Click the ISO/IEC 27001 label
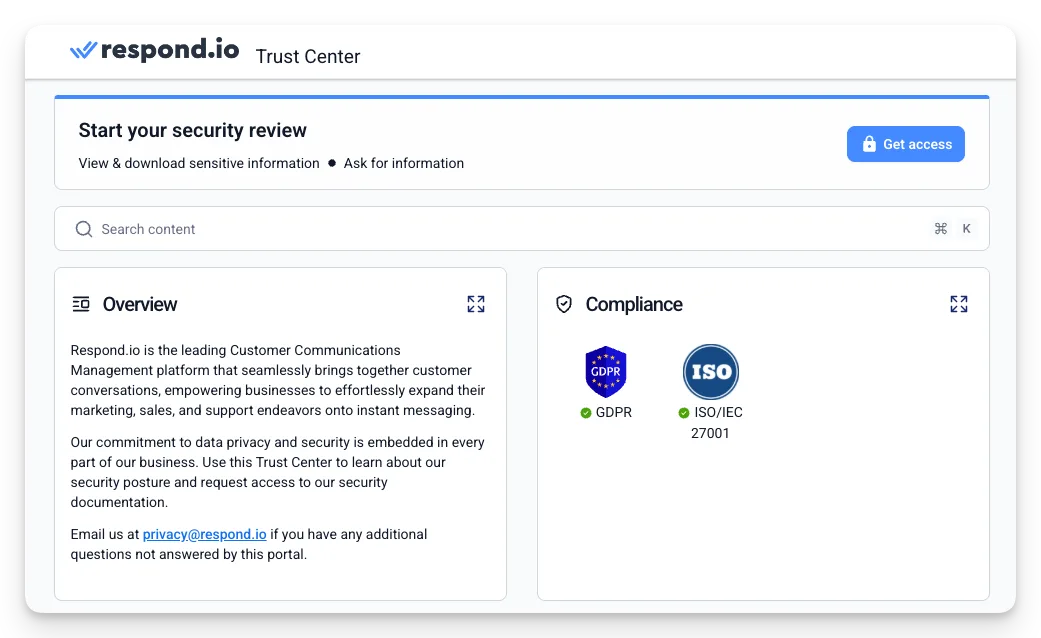The image size is (1041, 638). click(x=717, y=423)
